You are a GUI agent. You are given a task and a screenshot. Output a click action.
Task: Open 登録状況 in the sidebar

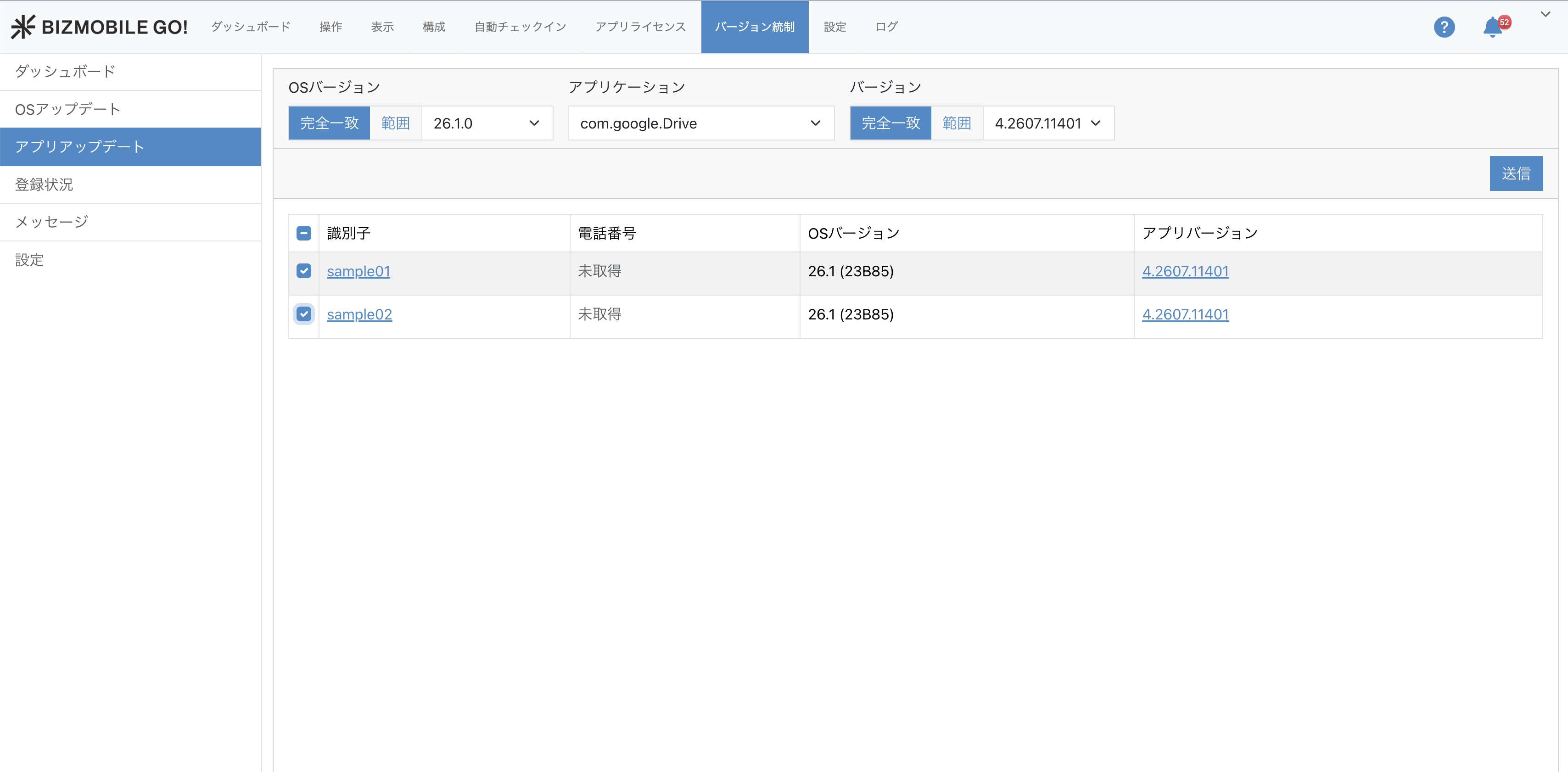(x=44, y=185)
